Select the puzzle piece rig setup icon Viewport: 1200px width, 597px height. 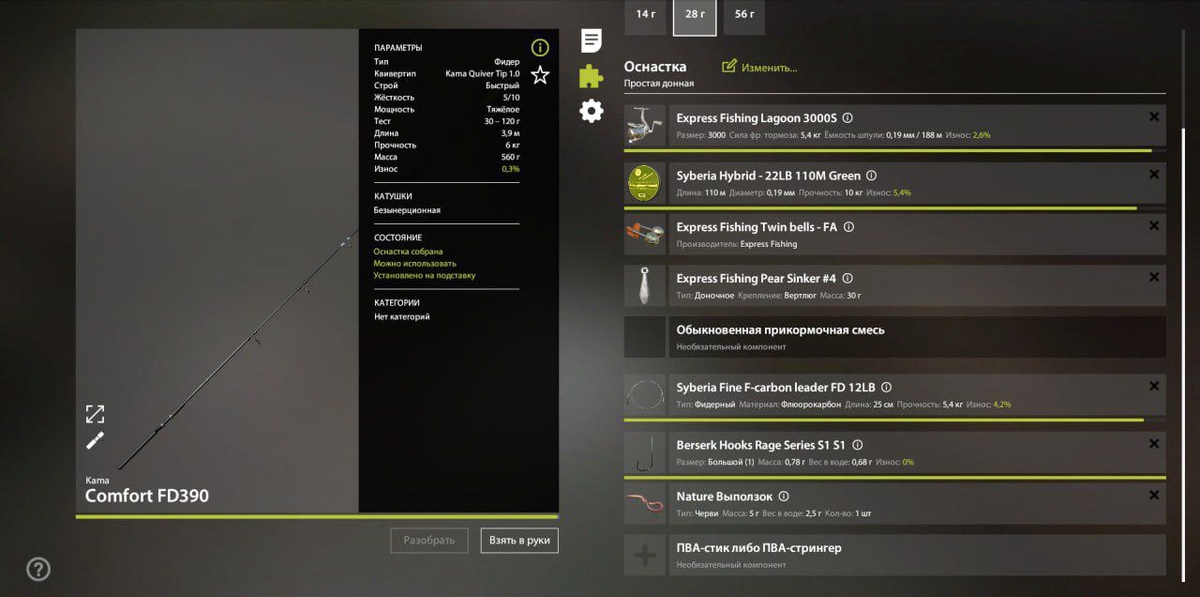pyautogui.click(x=592, y=76)
